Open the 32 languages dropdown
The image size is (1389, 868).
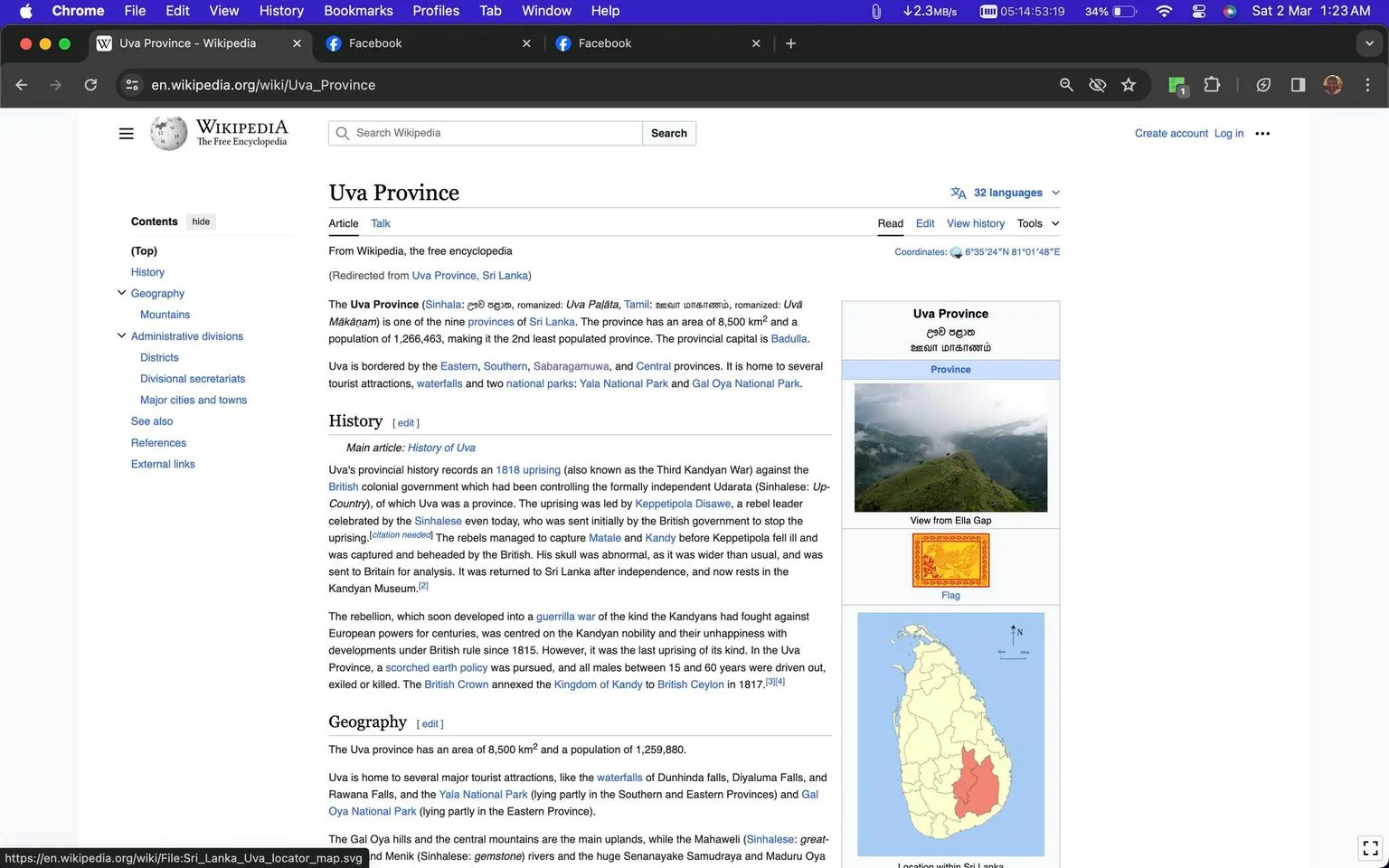point(1006,193)
